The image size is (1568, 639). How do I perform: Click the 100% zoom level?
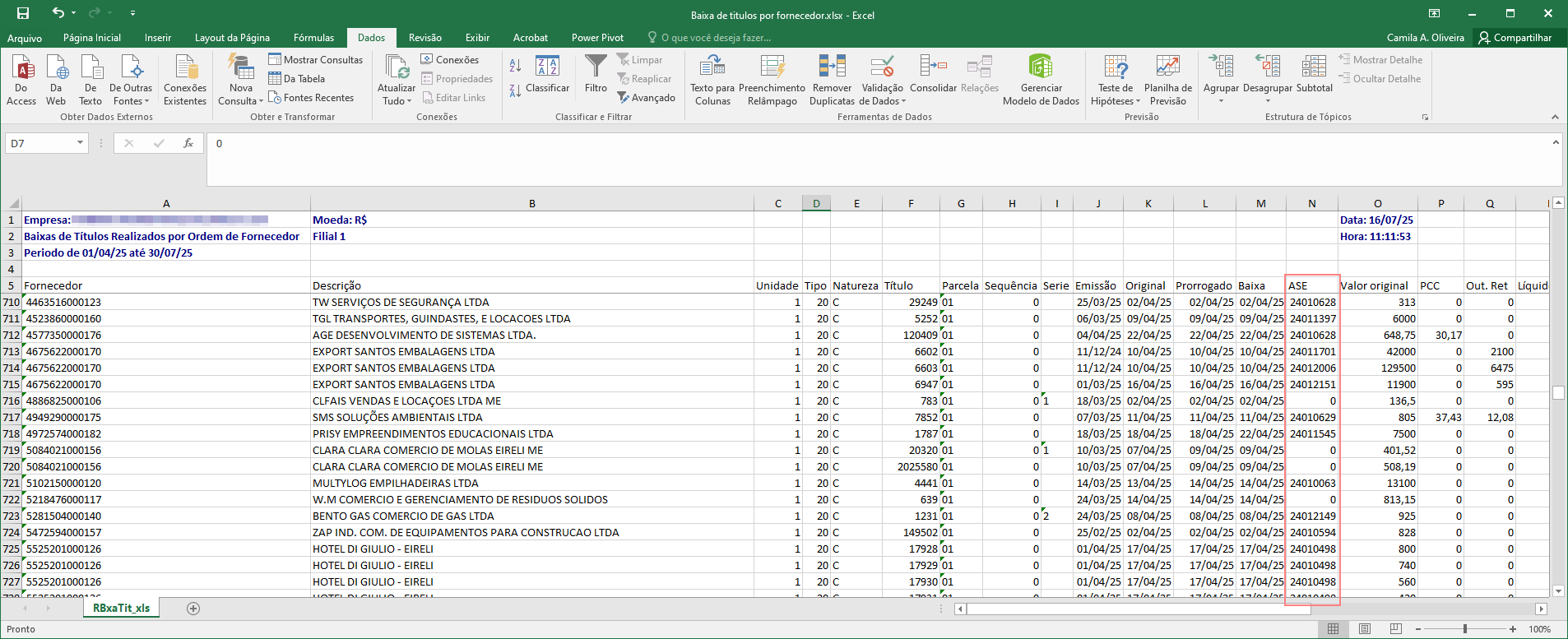pyautogui.click(x=1539, y=629)
